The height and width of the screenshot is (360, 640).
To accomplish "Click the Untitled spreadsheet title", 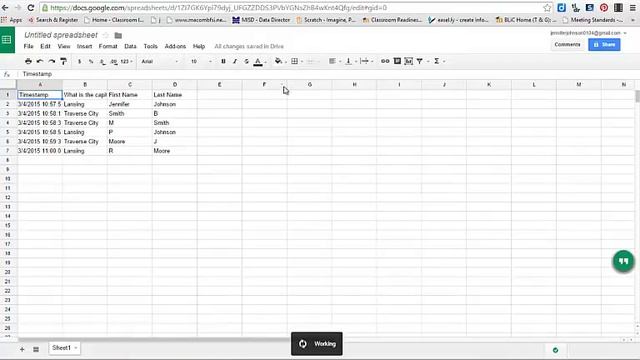I will pos(61,35).
